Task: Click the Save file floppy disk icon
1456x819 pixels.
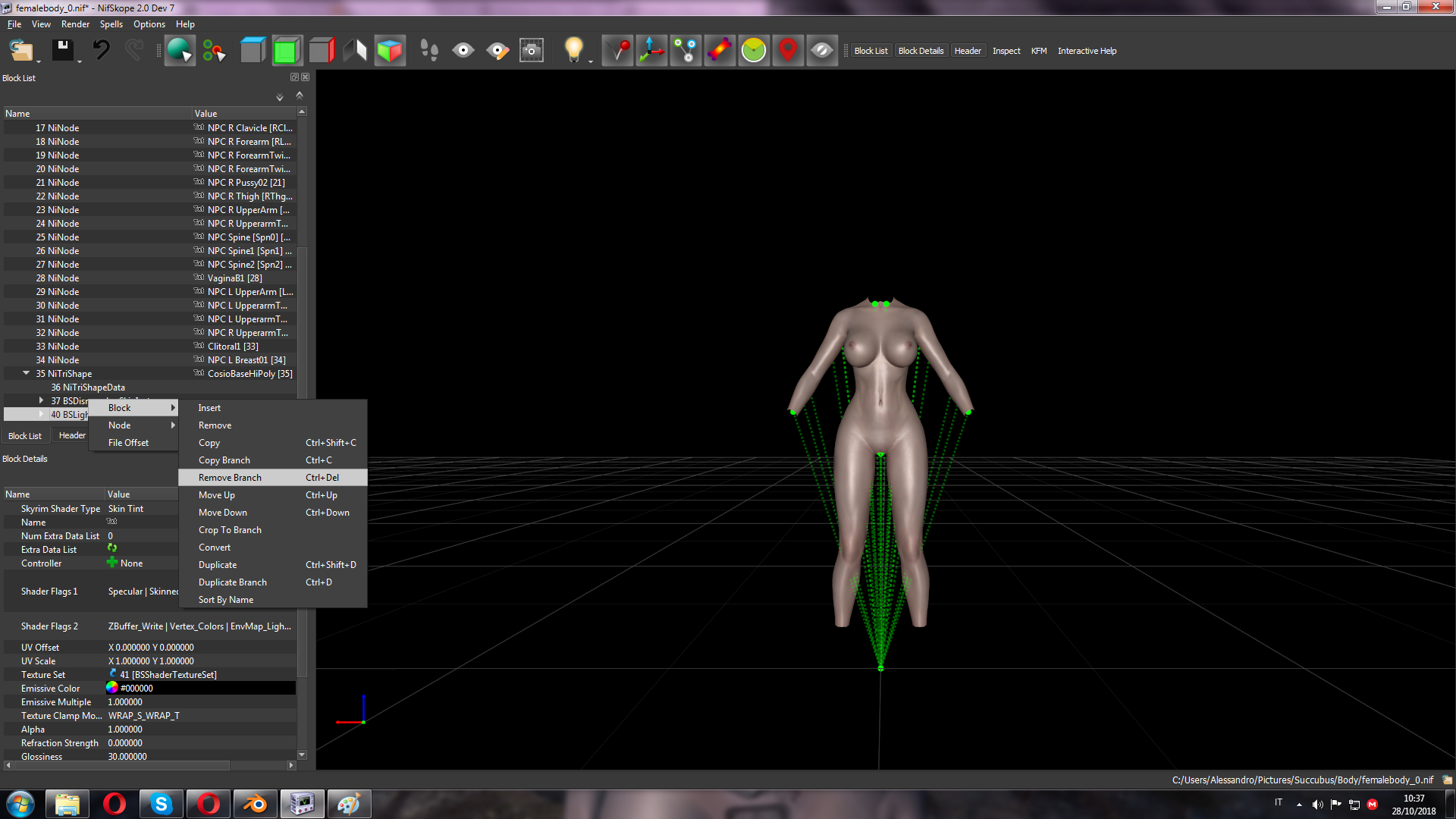Action: (x=62, y=51)
